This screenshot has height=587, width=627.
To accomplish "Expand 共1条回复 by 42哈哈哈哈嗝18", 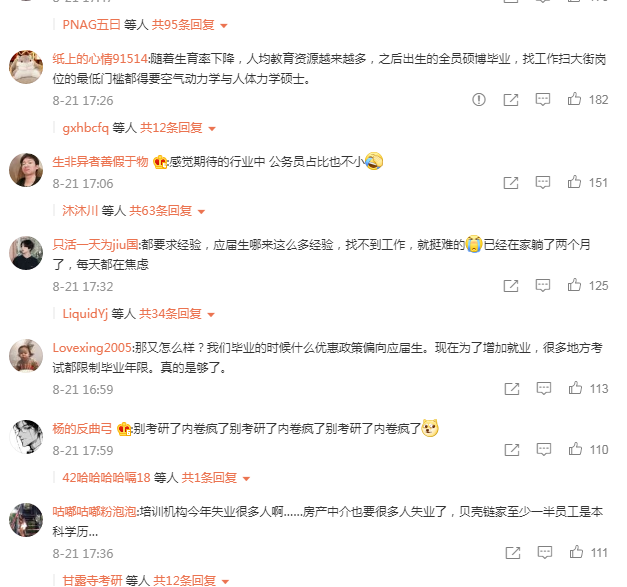I will tap(216, 478).
